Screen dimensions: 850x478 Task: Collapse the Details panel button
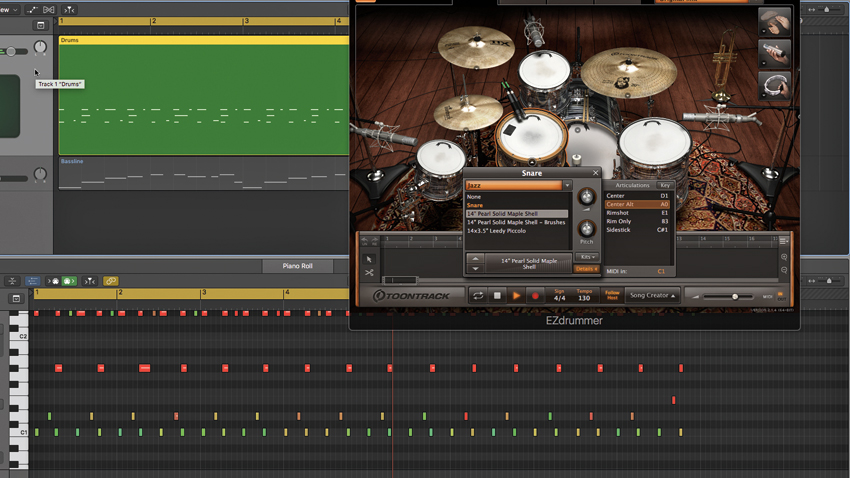pyautogui.click(x=586, y=269)
